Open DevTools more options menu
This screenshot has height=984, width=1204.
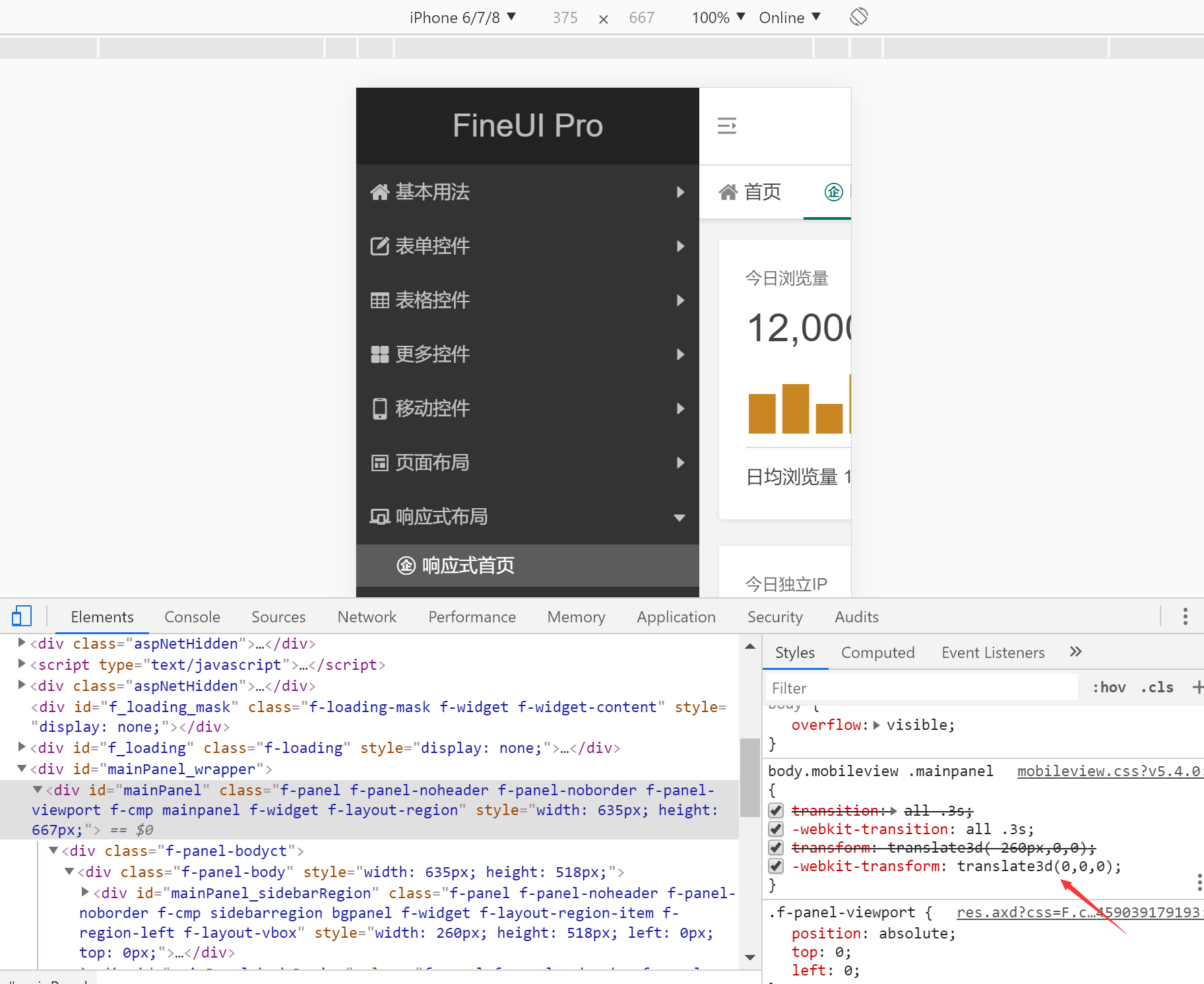click(1185, 616)
